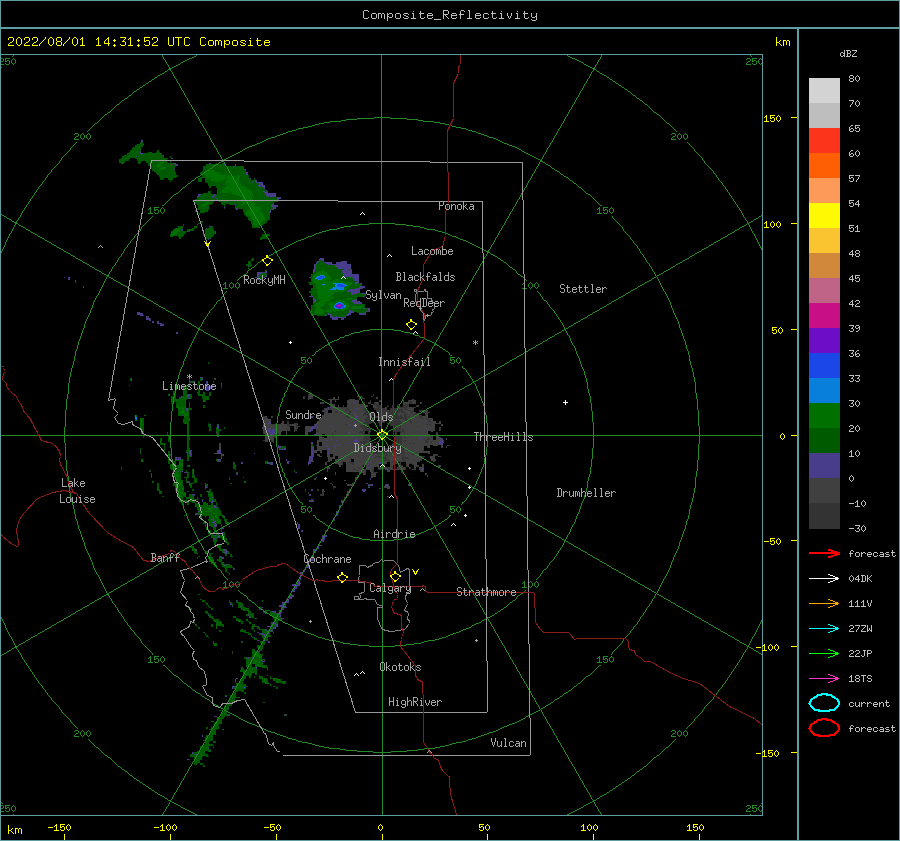Image resolution: width=900 pixels, height=841 pixels.
Task: Select the orange 111V arrow in the legend
Action: 824,603
